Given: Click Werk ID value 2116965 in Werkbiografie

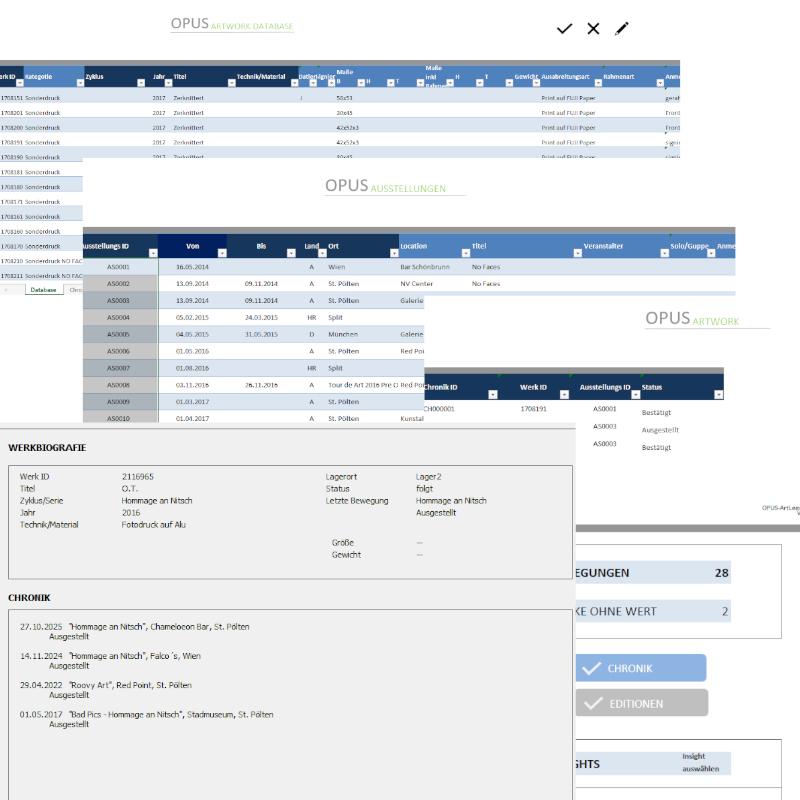Looking at the screenshot, I should tap(138, 477).
